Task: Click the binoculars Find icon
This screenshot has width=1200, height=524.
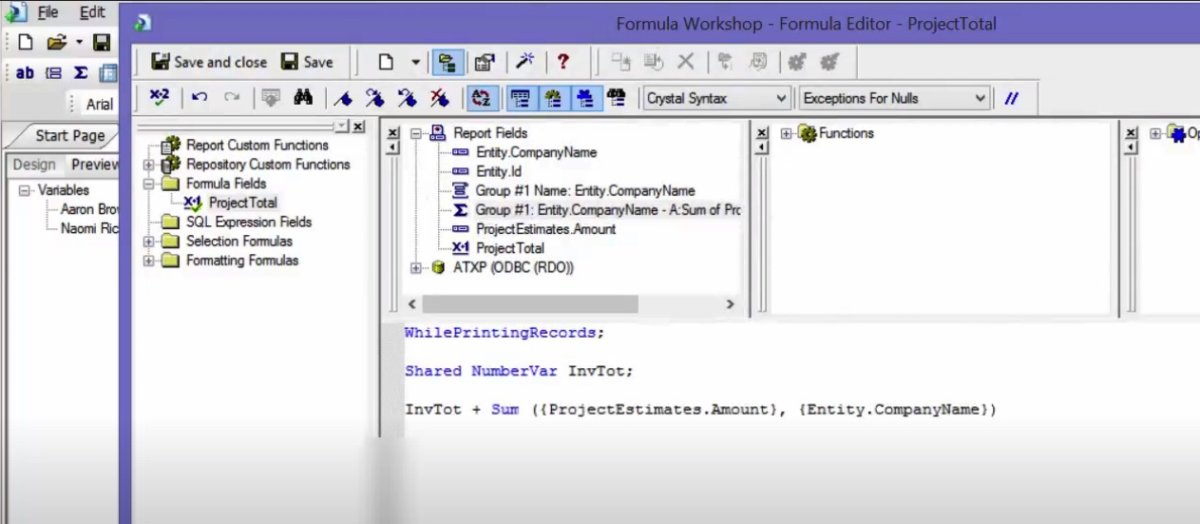Action: pos(303,98)
